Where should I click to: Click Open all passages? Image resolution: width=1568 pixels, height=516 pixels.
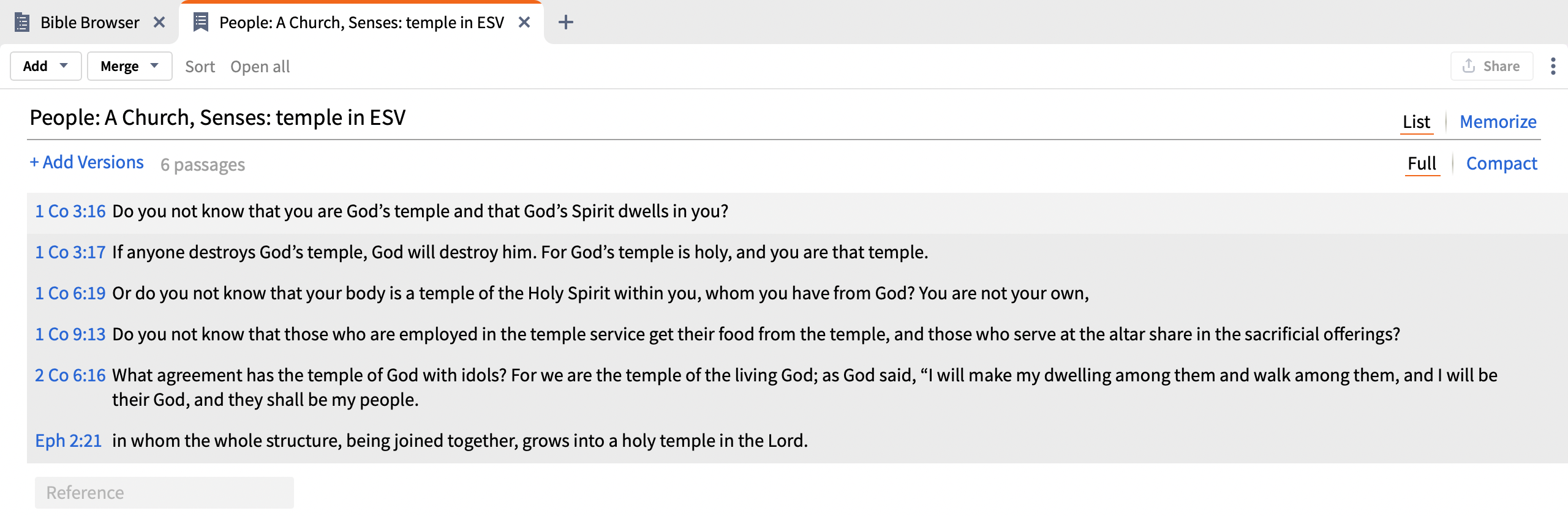(x=260, y=67)
